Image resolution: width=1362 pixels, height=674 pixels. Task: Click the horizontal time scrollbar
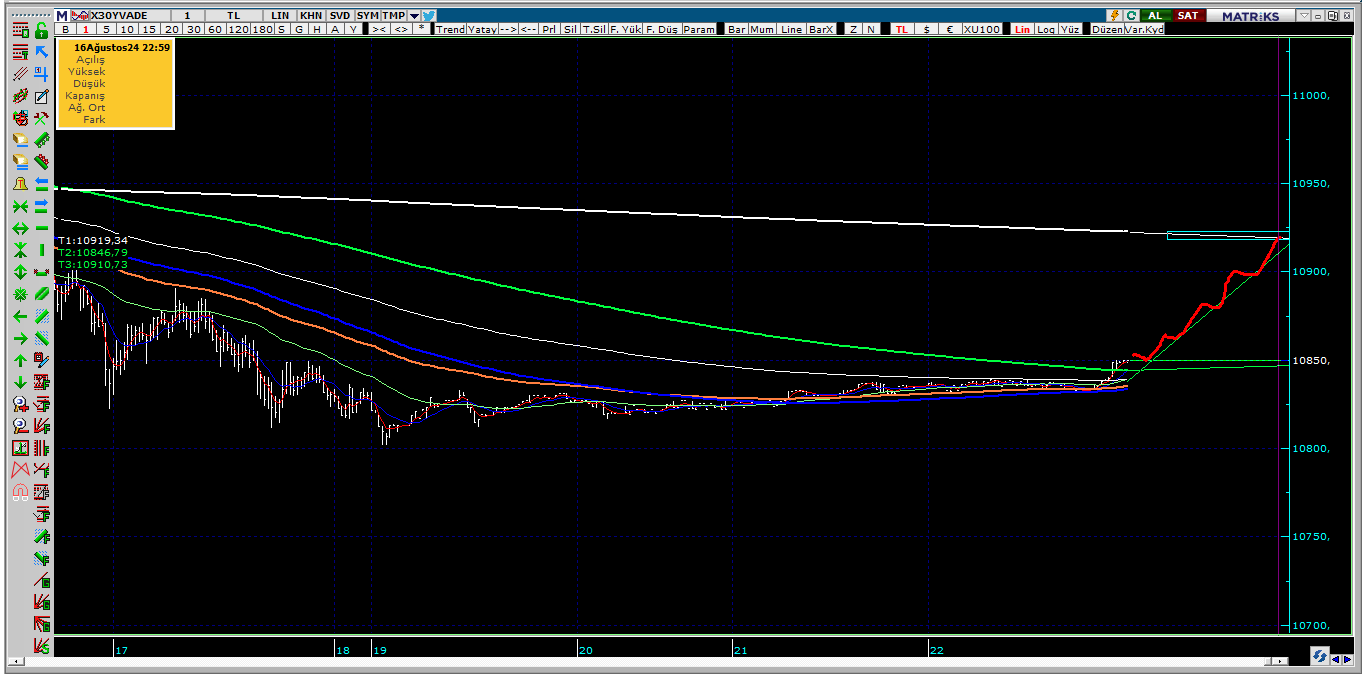648,661
